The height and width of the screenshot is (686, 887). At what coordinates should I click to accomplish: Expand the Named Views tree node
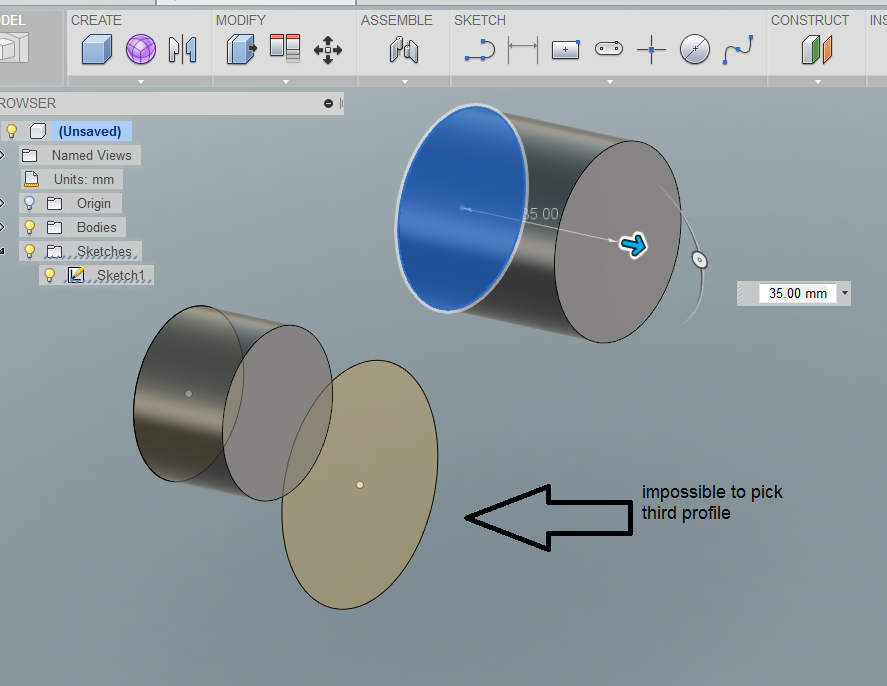[2, 155]
